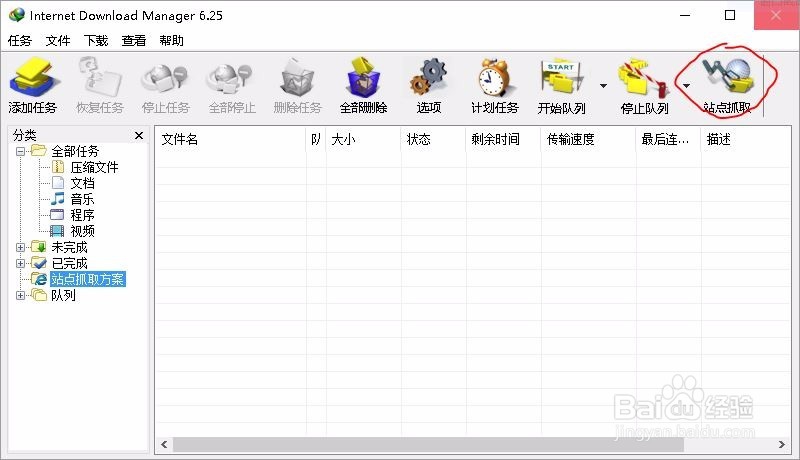The width and height of the screenshot is (800, 460).
Task: Sort by 描述 column header
Action: pos(746,139)
